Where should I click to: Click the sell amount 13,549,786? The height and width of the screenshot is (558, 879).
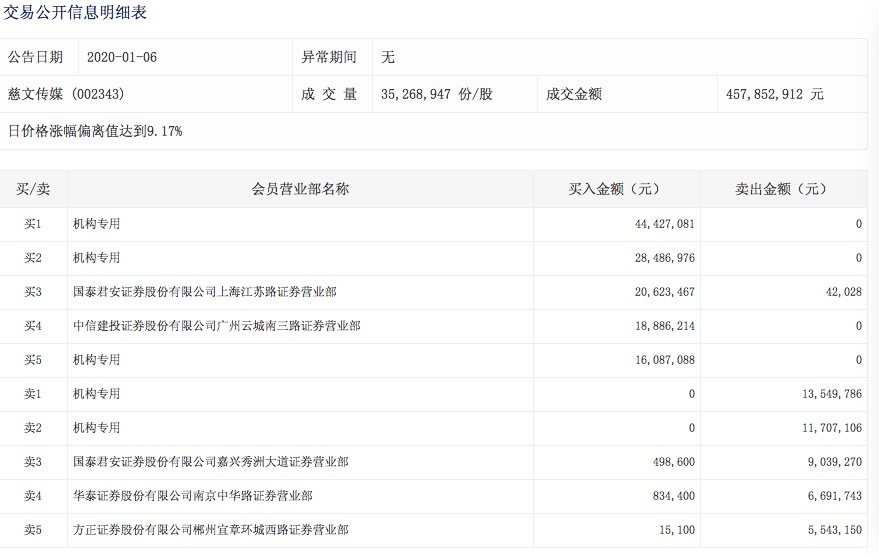tap(831, 394)
